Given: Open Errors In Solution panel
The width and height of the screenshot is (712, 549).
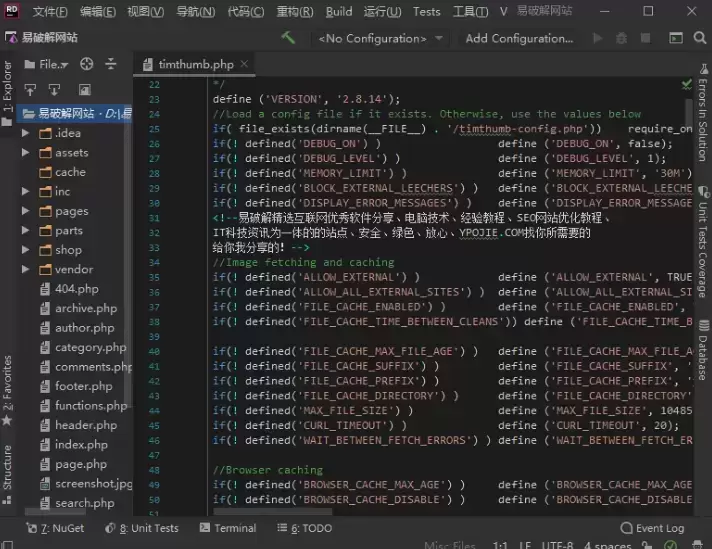Looking at the screenshot, I should [703, 114].
